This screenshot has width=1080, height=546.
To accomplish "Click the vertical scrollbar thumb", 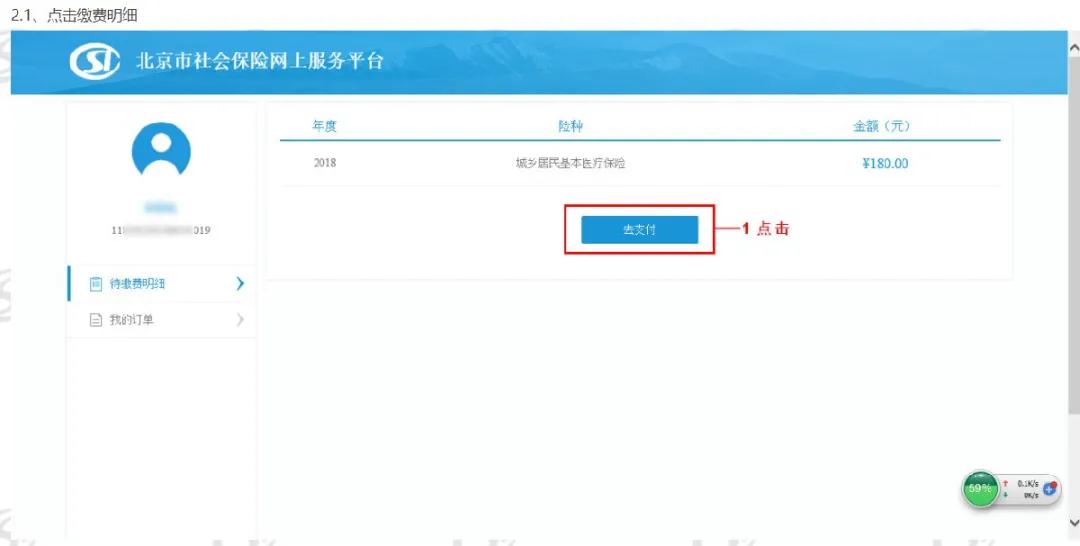I will click(1074, 236).
